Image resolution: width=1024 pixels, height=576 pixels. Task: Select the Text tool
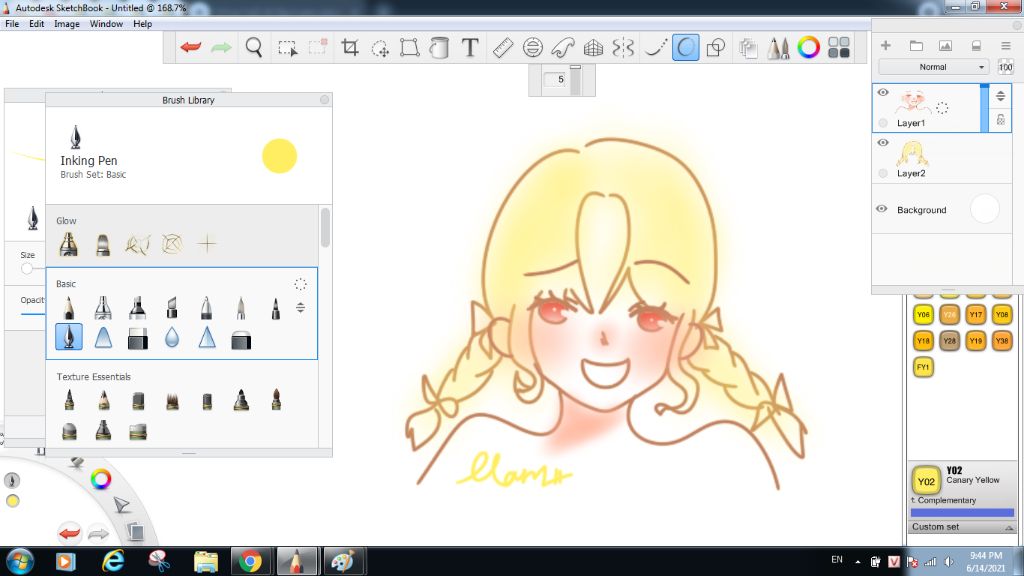pyautogui.click(x=470, y=48)
